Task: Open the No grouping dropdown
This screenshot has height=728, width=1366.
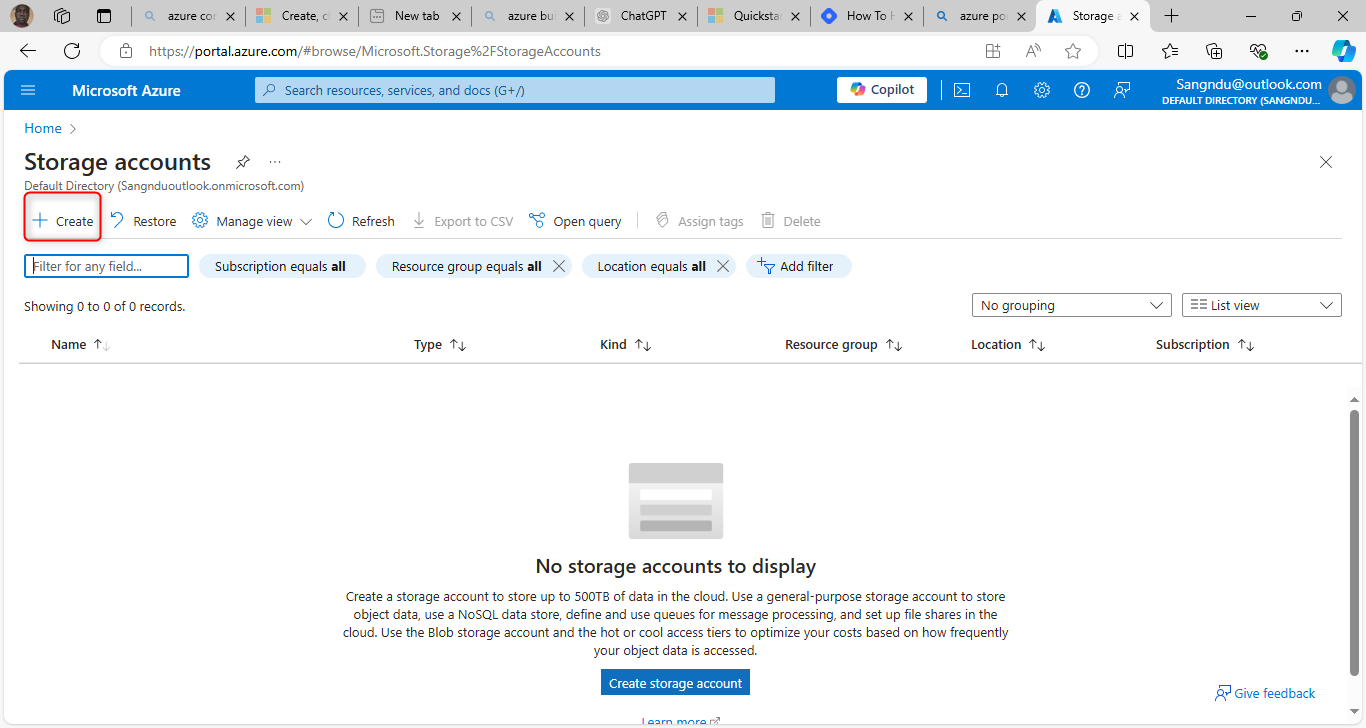Action: pyautogui.click(x=1072, y=305)
